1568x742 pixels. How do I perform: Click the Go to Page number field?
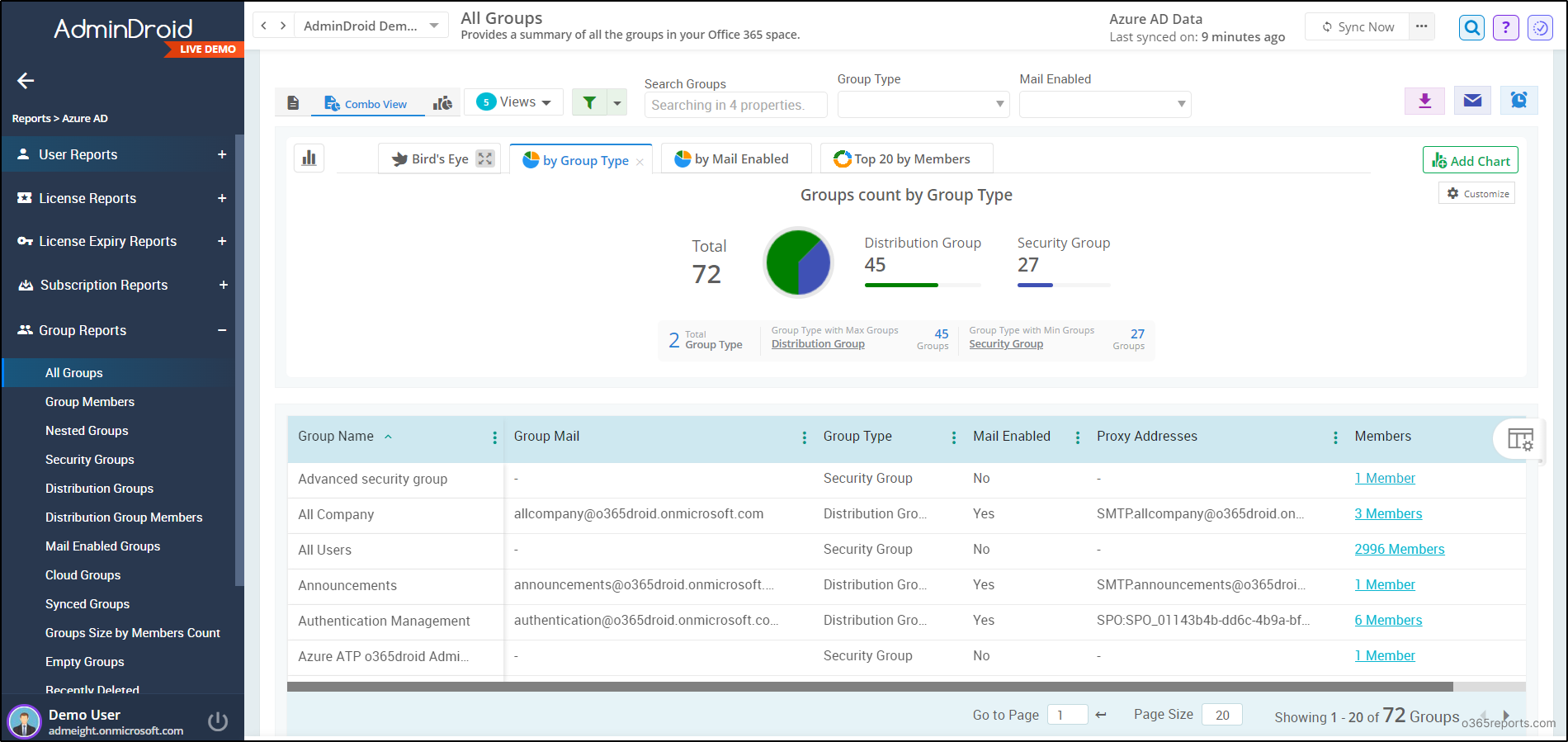[1067, 715]
